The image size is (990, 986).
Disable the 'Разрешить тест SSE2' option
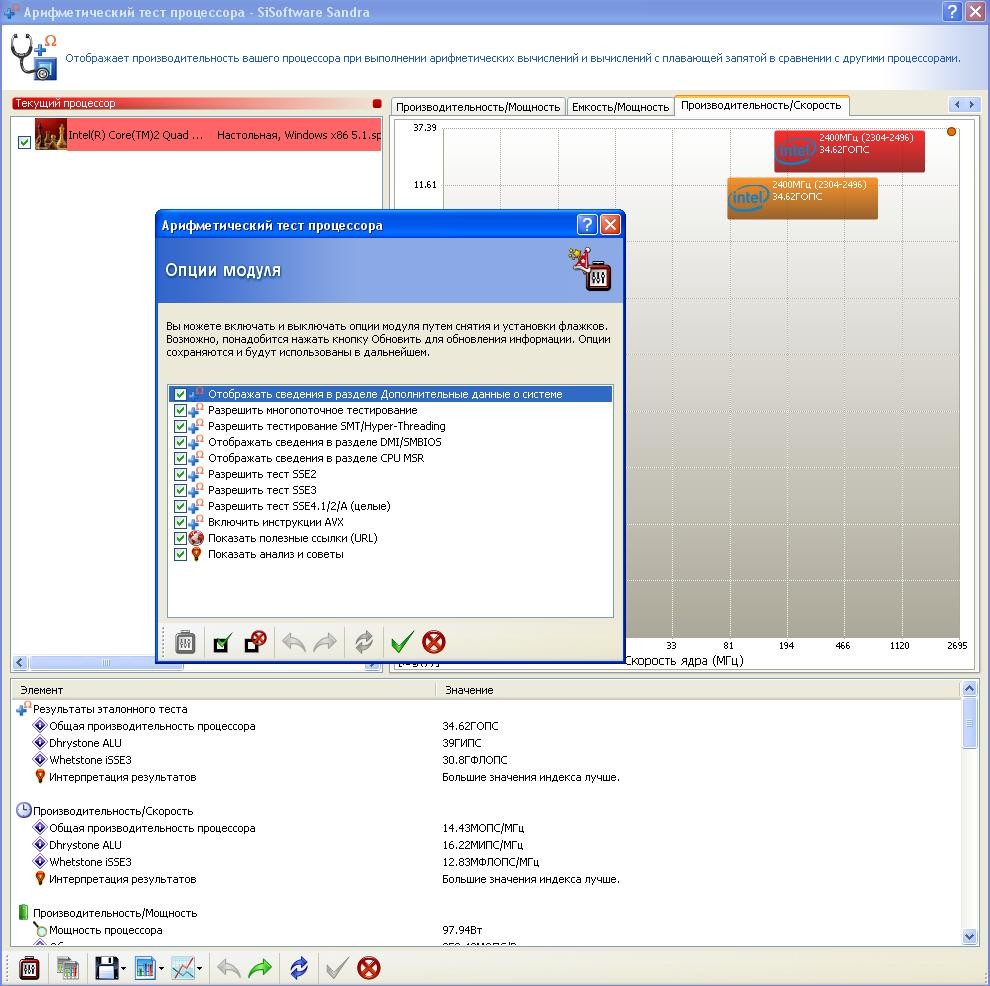180,475
